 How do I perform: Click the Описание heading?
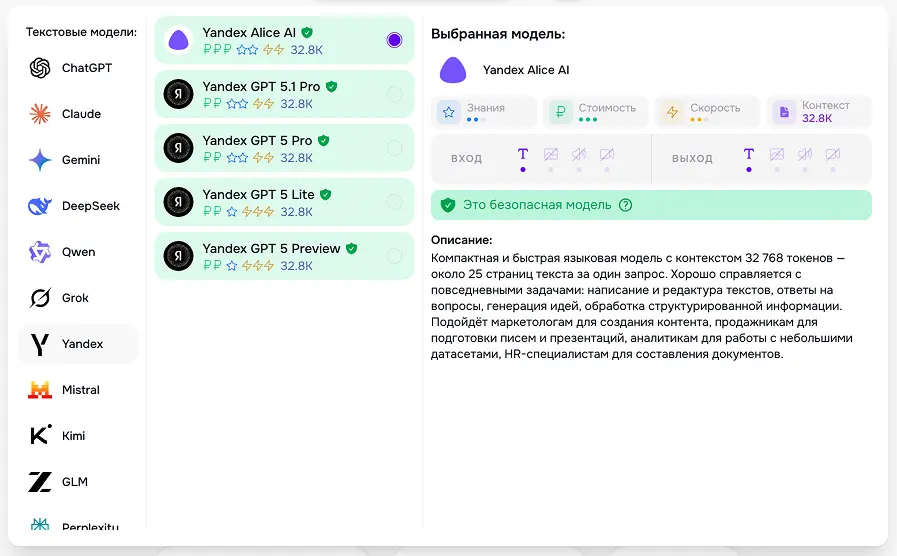click(462, 240)
